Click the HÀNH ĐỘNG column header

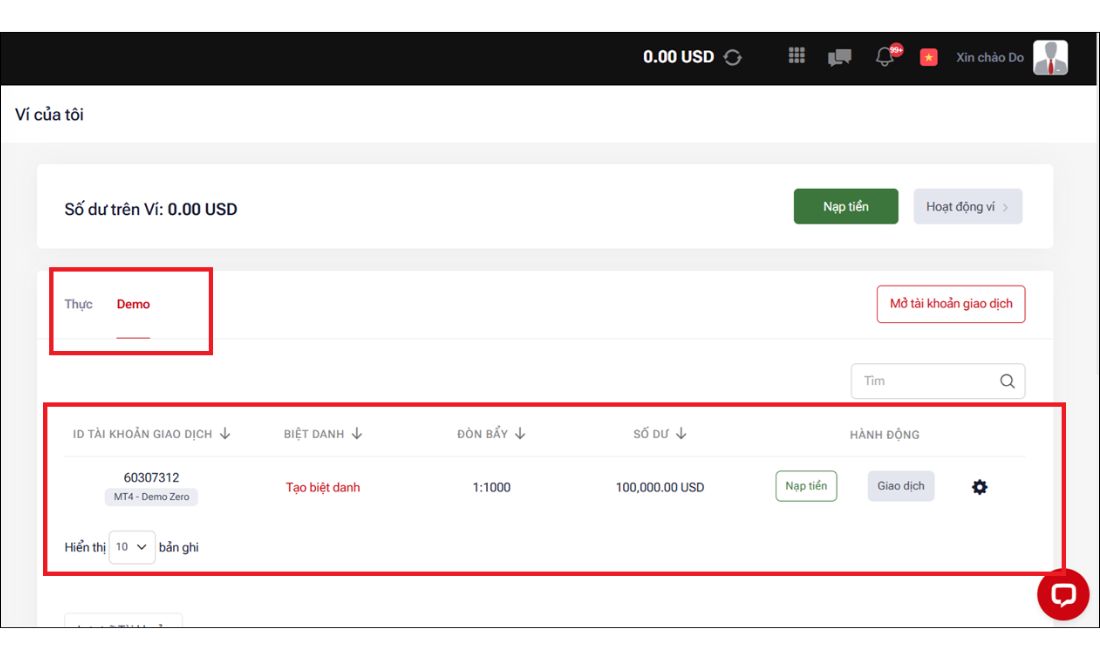click(884, 435)
